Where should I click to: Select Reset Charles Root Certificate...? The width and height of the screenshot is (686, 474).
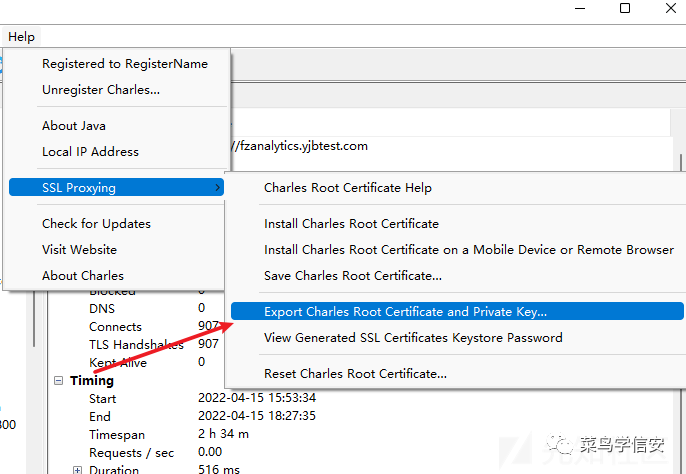355,374
